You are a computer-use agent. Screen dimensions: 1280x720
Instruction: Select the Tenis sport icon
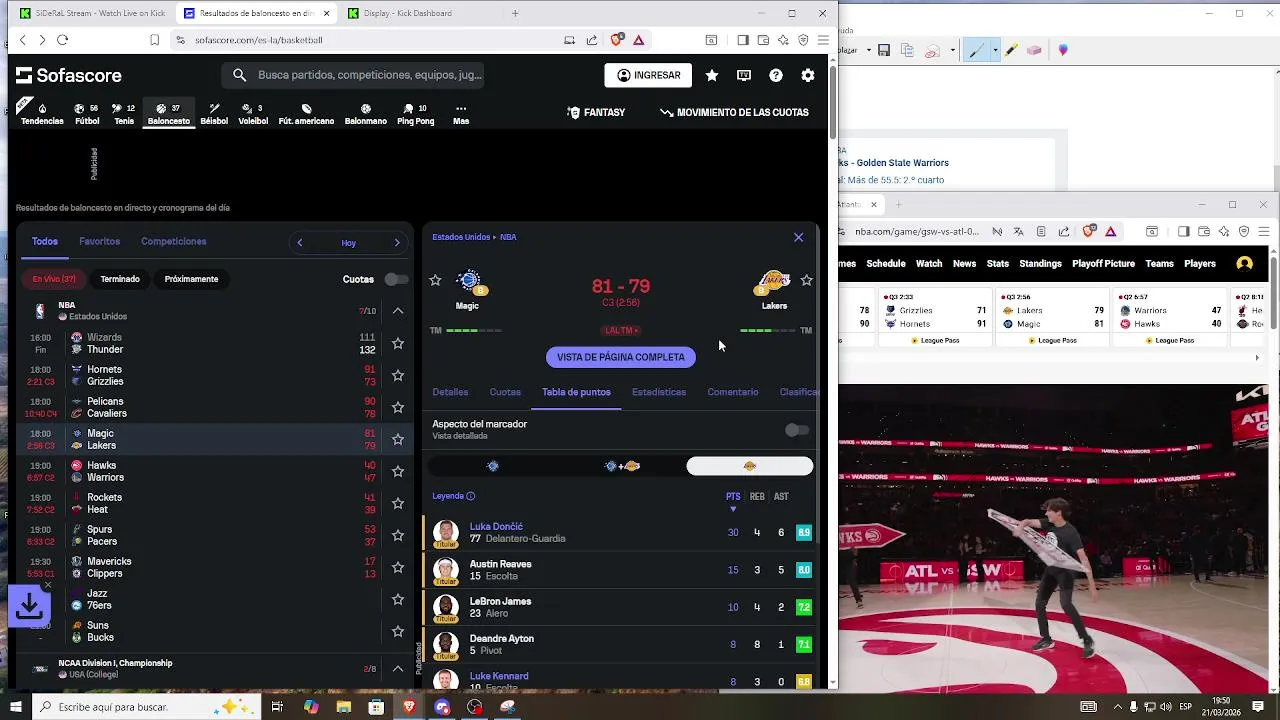pos(124,113)
